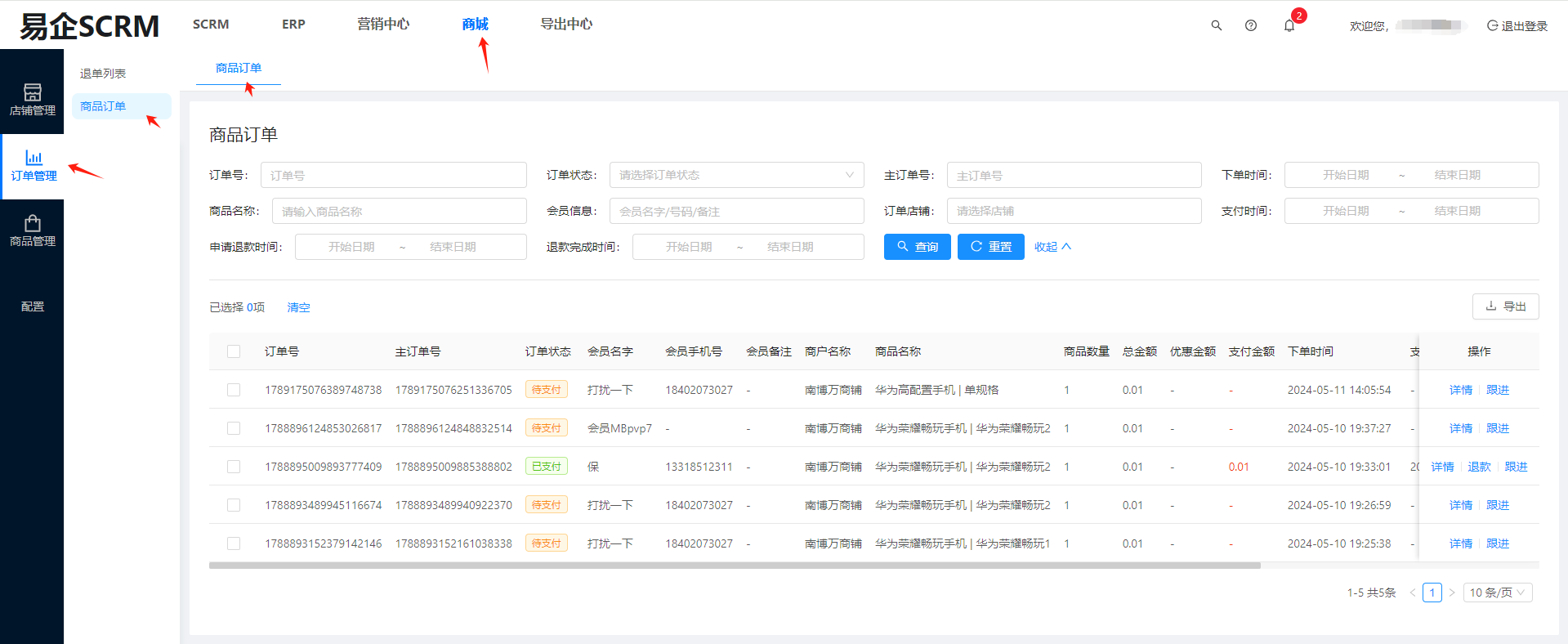Check the row for order 1788893489945116674
This screenshot has height=644, width=1568.
click(234, 505)
